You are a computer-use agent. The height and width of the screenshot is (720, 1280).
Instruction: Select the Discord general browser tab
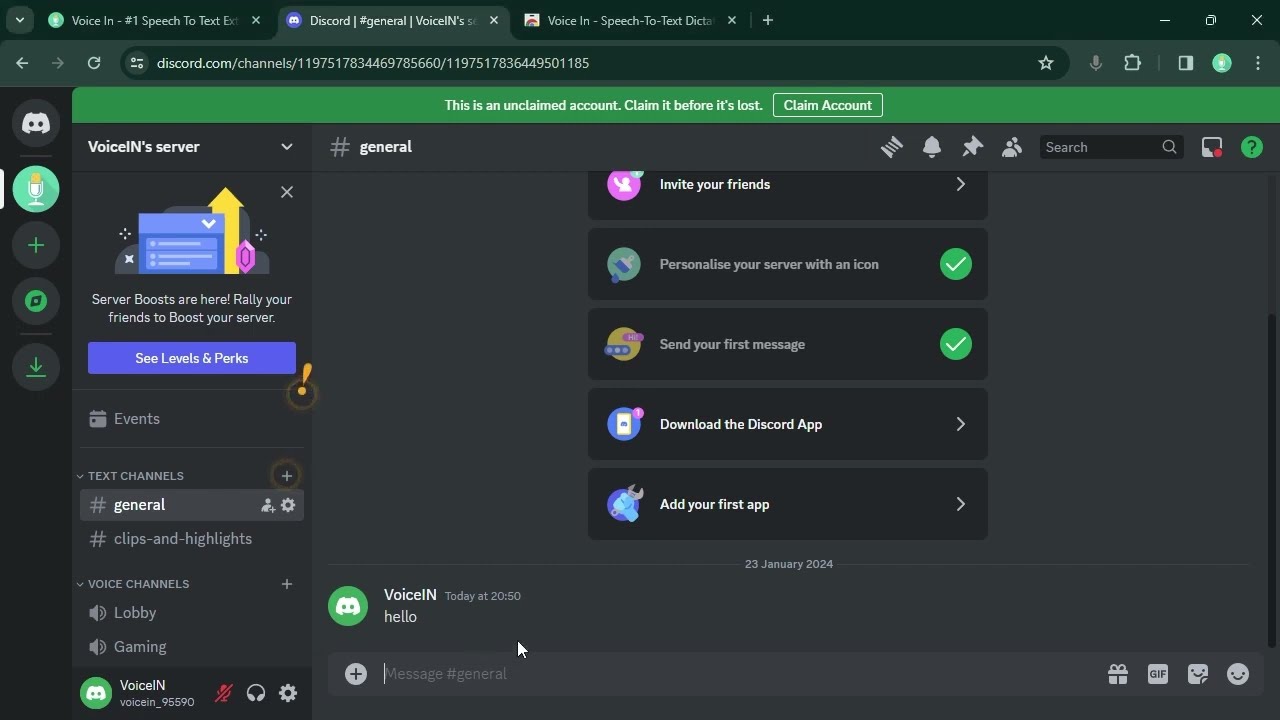pos(393,20)
